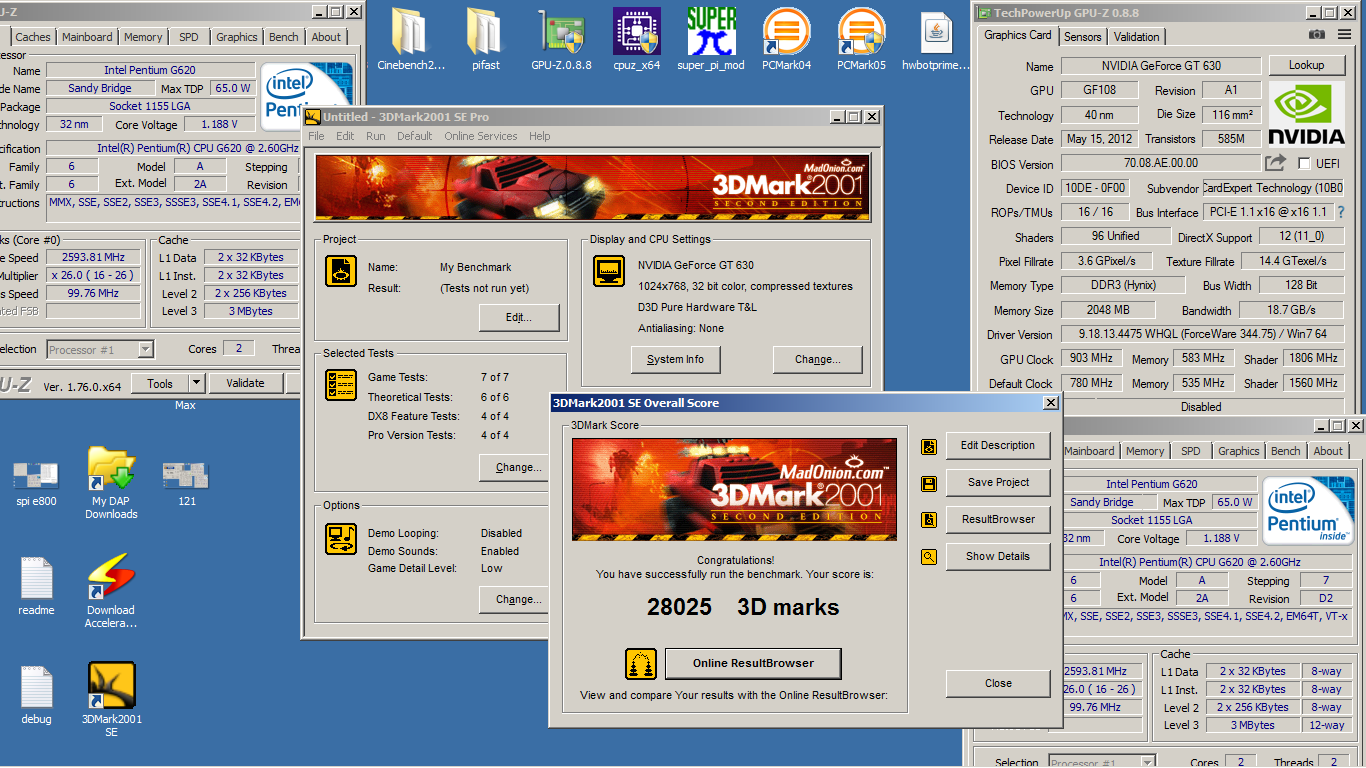Switch to the Validation tab in GPU-Z
This screenshot has height=768, width=1366.
1136,37
